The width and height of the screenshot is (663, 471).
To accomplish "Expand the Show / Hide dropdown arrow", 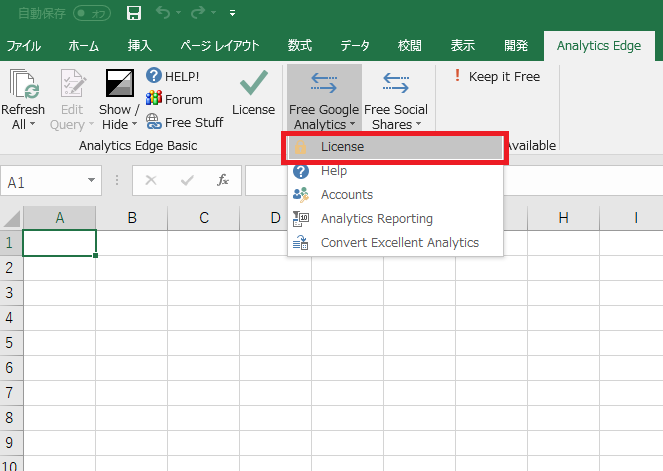I will [x=134, y=124].
